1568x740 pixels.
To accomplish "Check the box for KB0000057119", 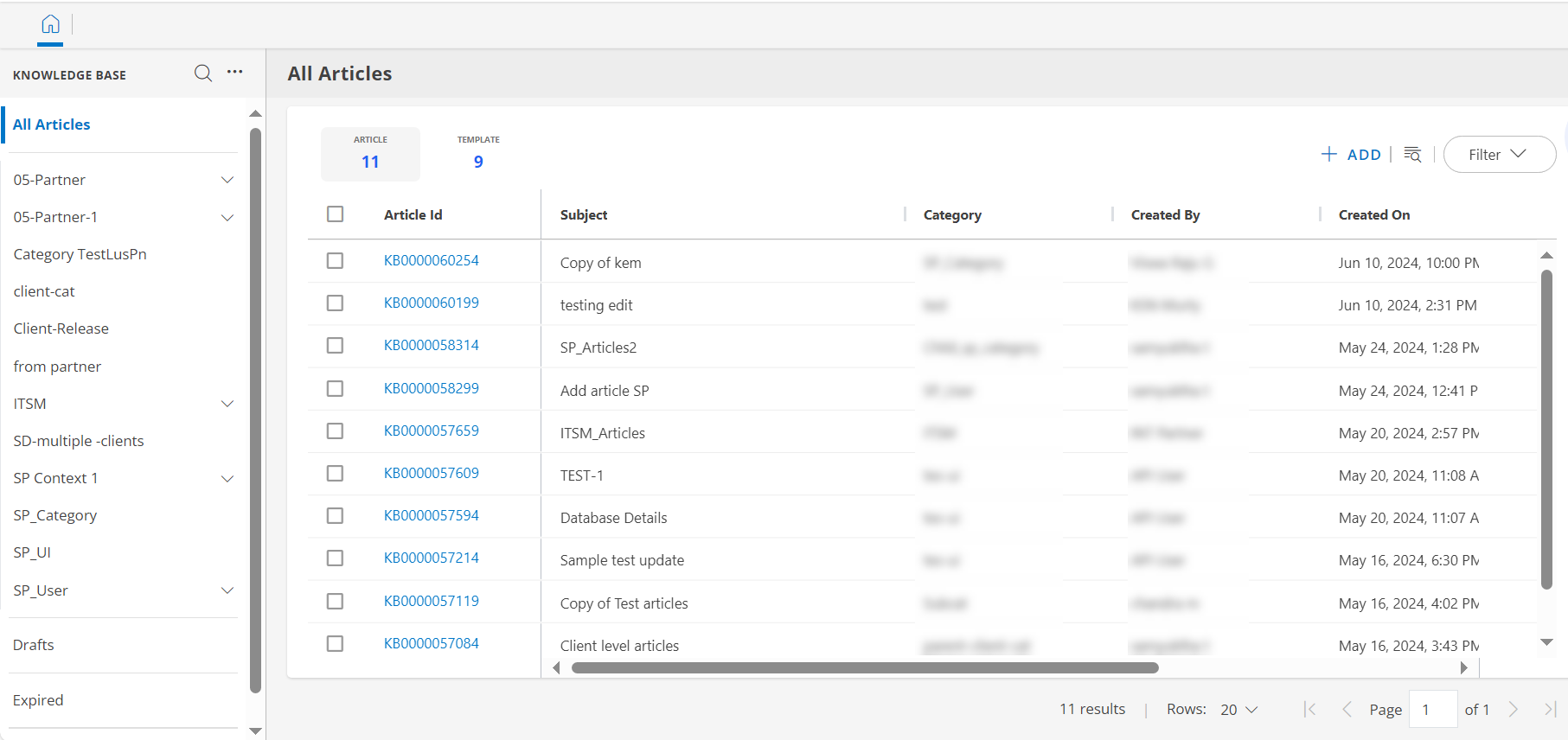I will (336, 601).
